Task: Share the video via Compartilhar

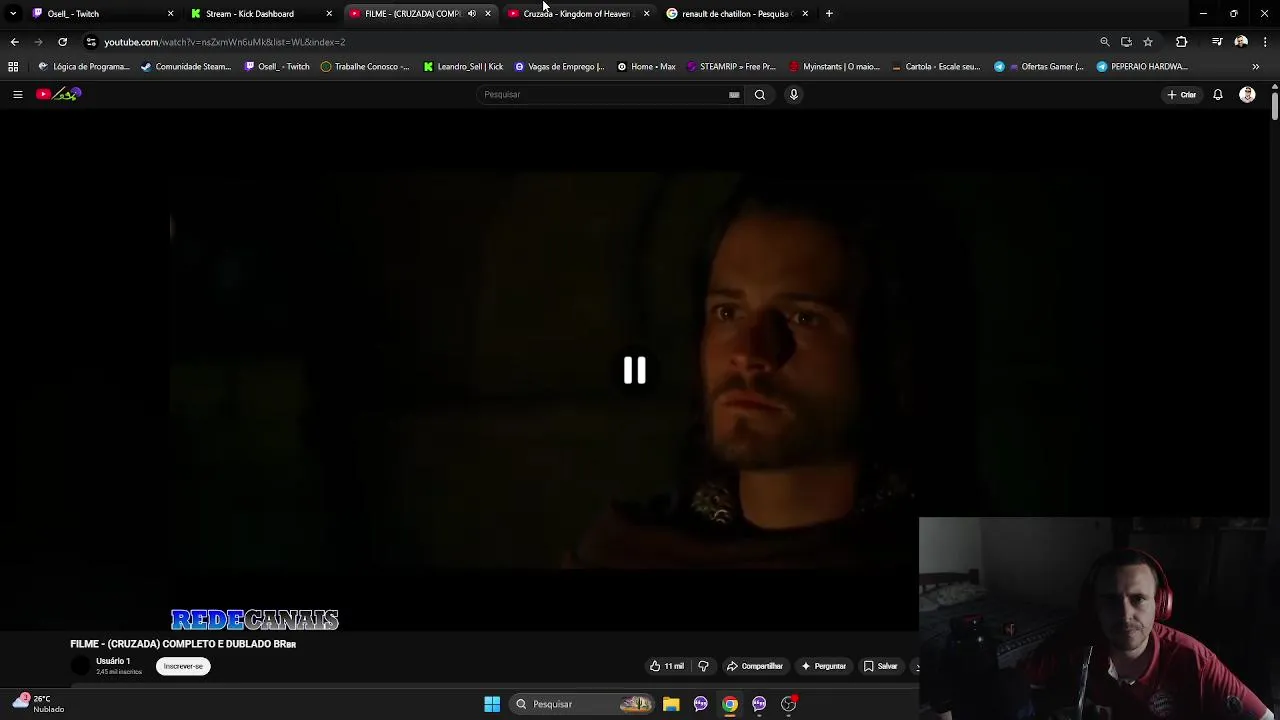Action: [755, 666]
